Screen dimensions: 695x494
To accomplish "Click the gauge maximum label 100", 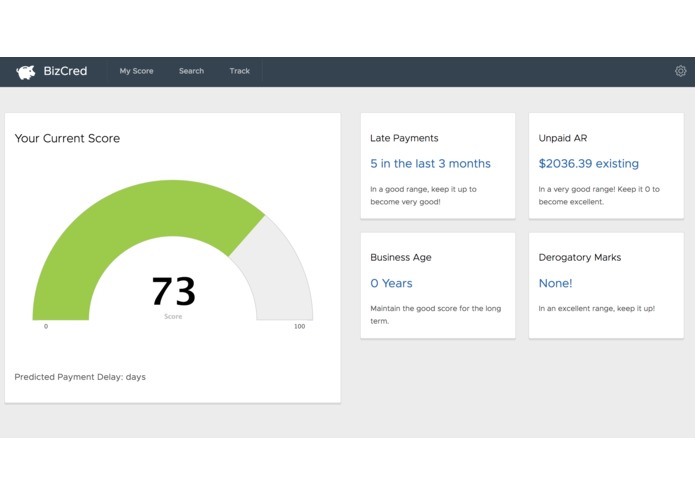I will point(300,327).
